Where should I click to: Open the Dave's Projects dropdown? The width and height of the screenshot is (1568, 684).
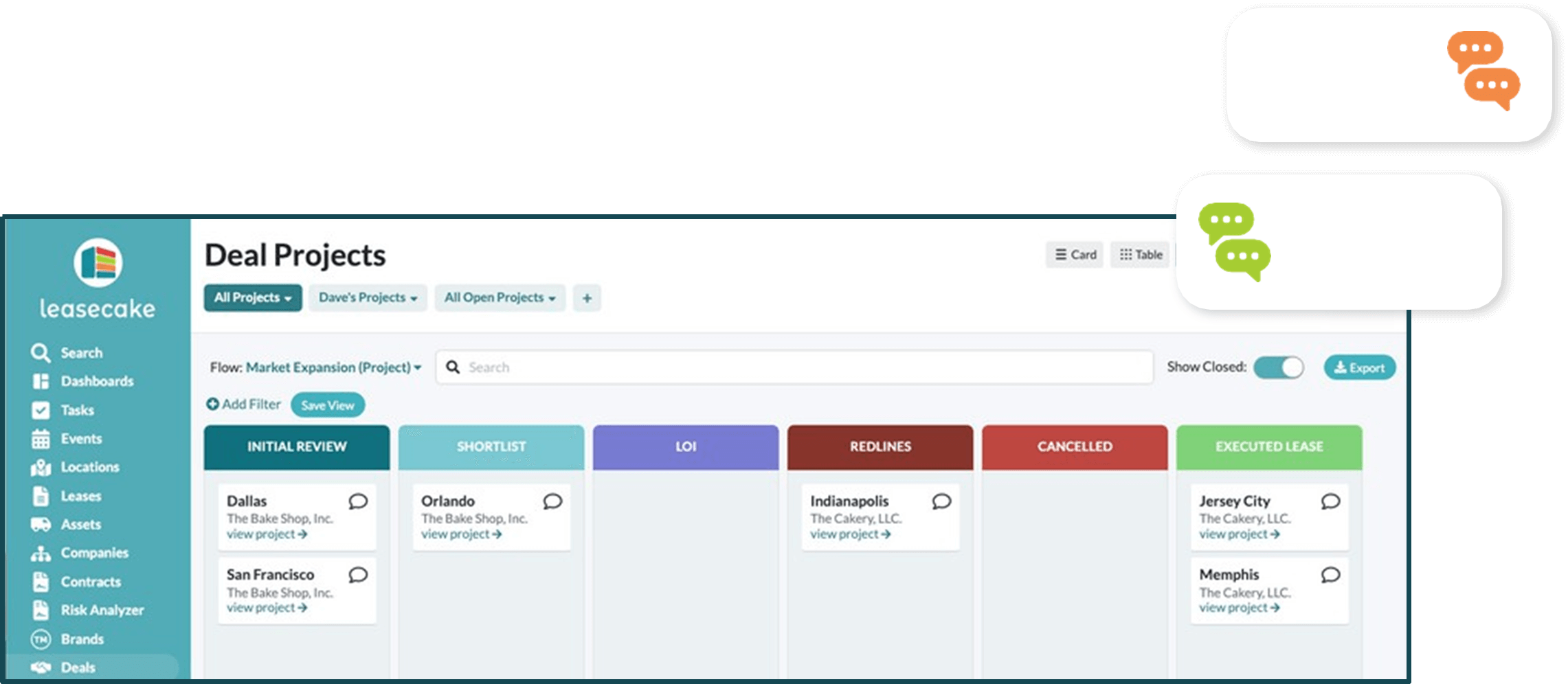click(x=367, y=298)
